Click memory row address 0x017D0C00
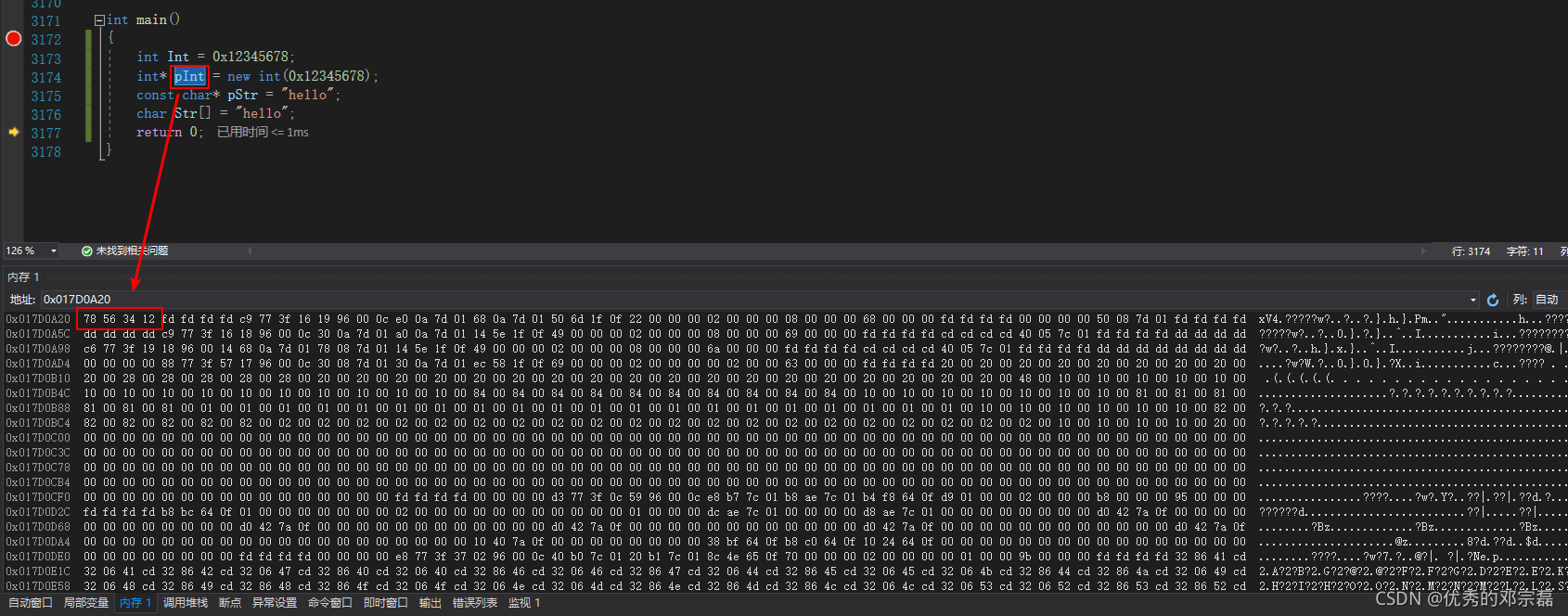Image resolution: width=1568 pixels, height=616 pixels. click(x=38, y=438)
